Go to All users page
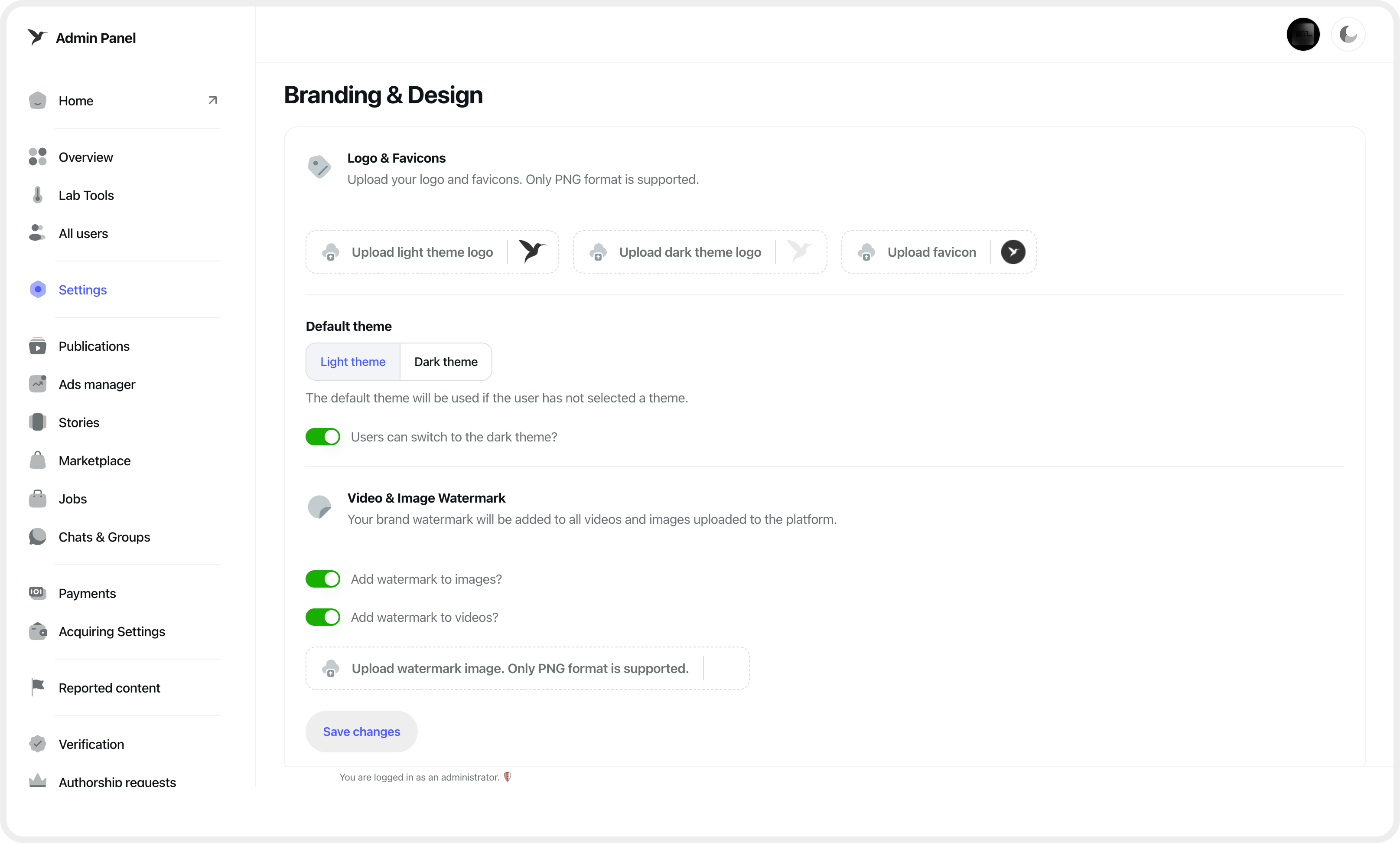Viewport: 1400px width, 843px height. [x=84, y=233]
